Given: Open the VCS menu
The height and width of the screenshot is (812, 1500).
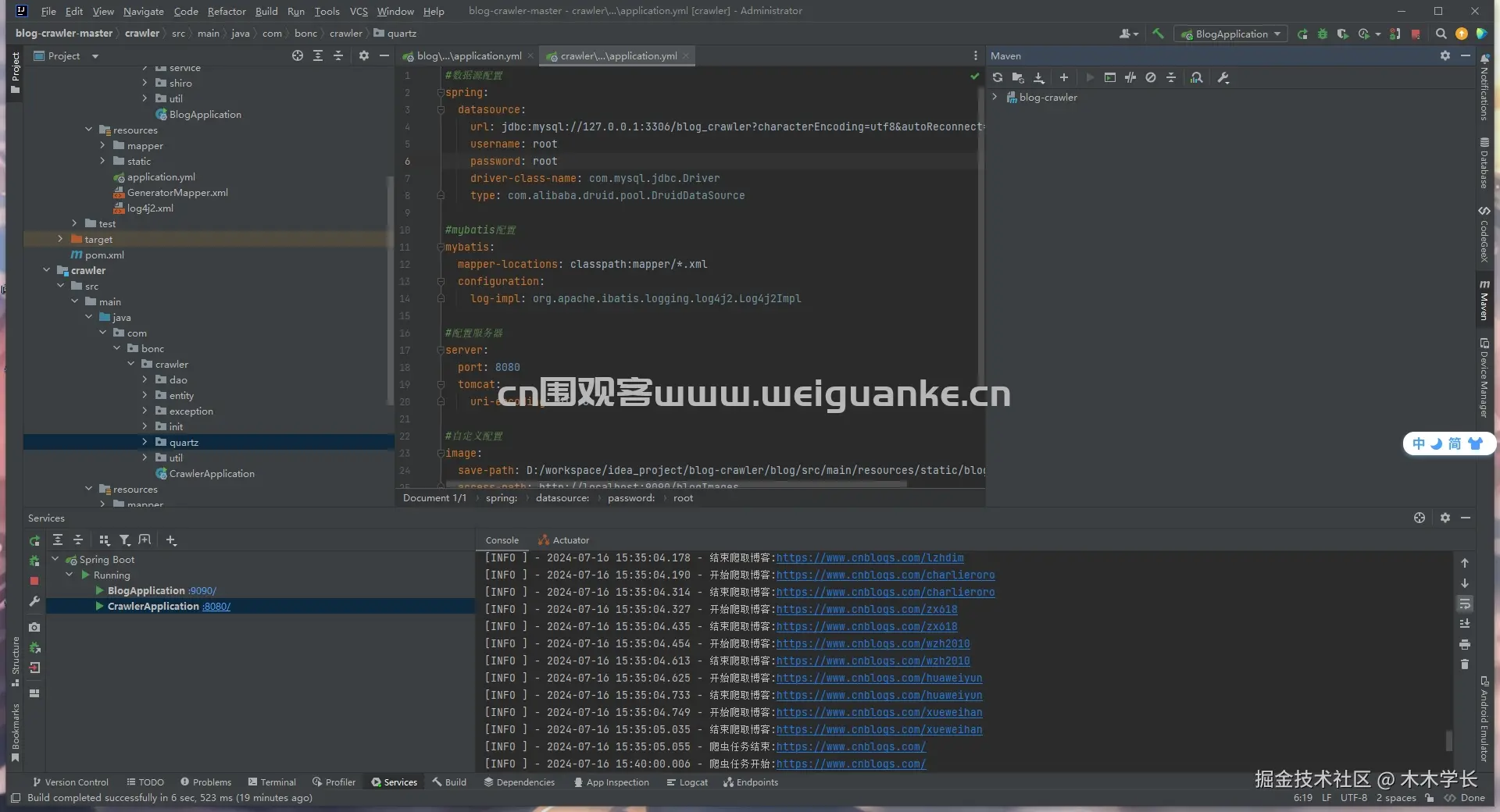Looking at the screenshot, I should click(359, 11).
